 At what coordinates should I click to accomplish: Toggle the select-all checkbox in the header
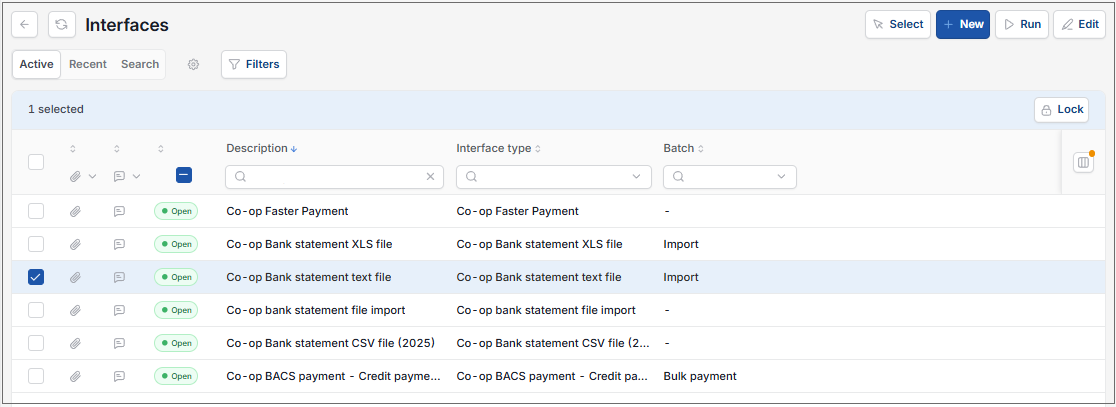tap(36, 162)
